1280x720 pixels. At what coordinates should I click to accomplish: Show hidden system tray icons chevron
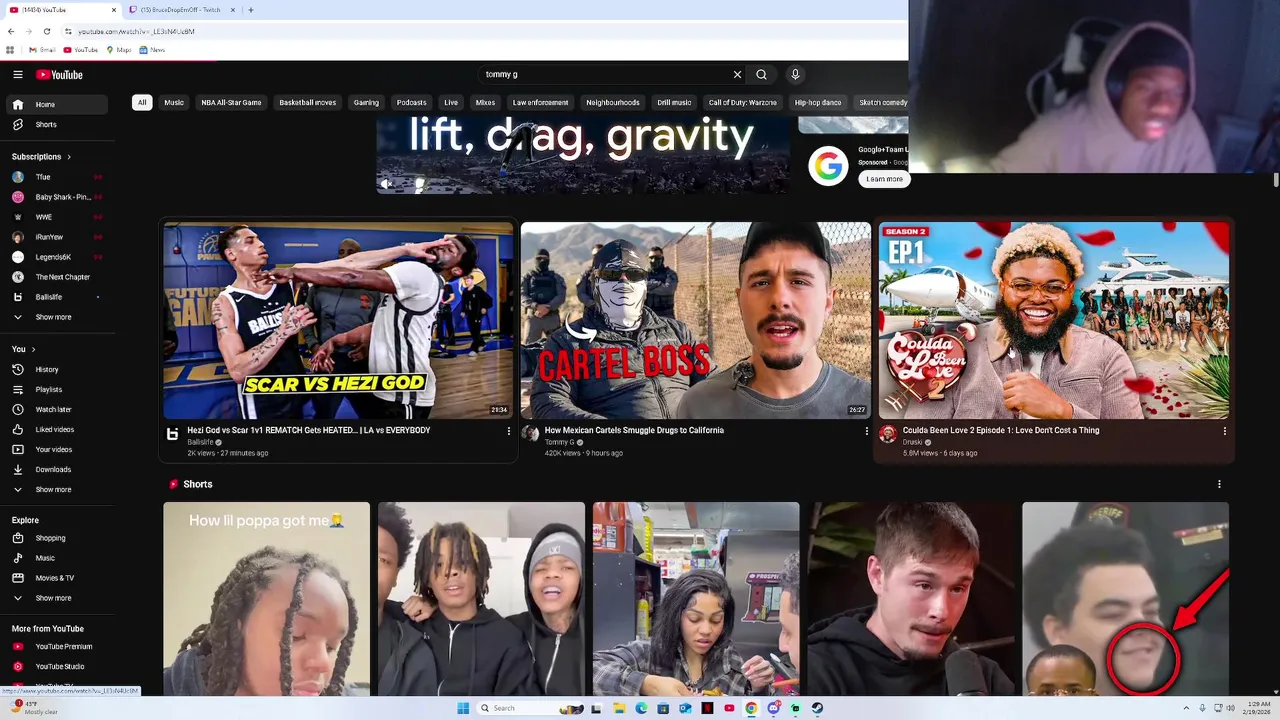(x=1186, y=708)
